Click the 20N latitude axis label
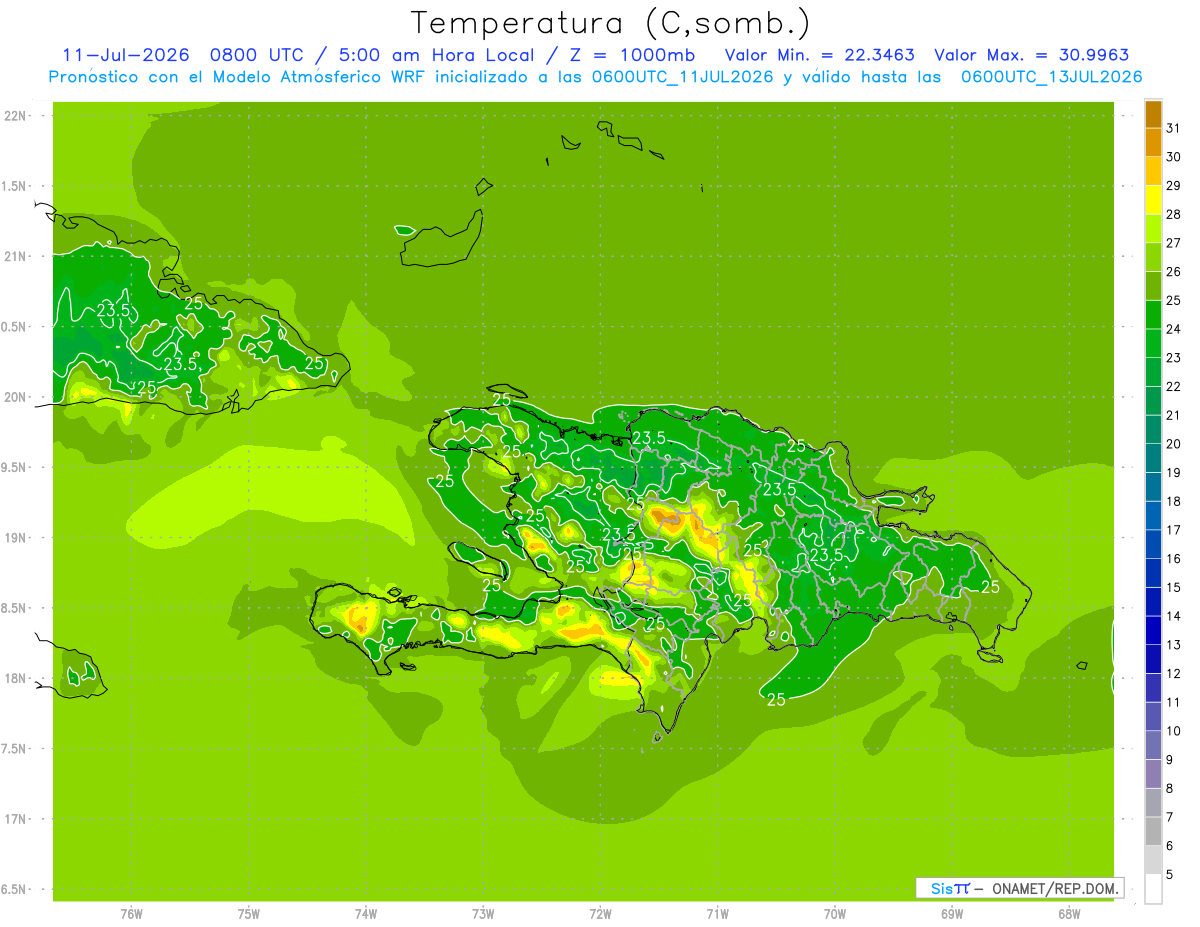1200x927 pixels. tap(16, 397)
